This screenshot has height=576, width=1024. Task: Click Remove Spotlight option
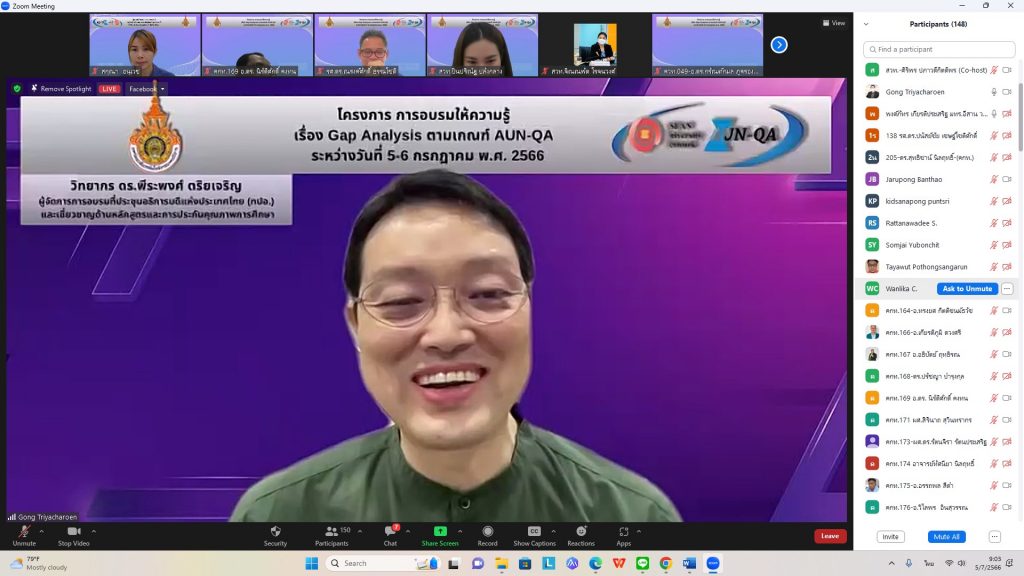(61, 89)
